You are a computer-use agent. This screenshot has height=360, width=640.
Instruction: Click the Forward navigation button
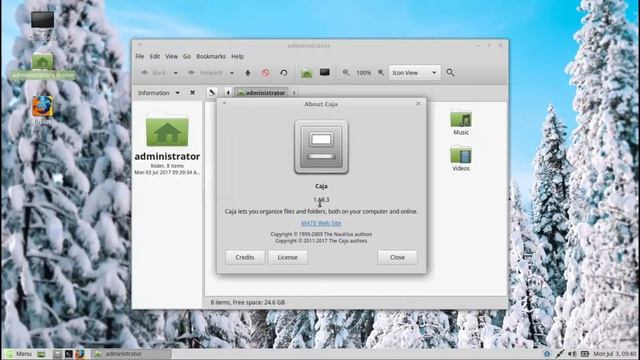point(206,73)
